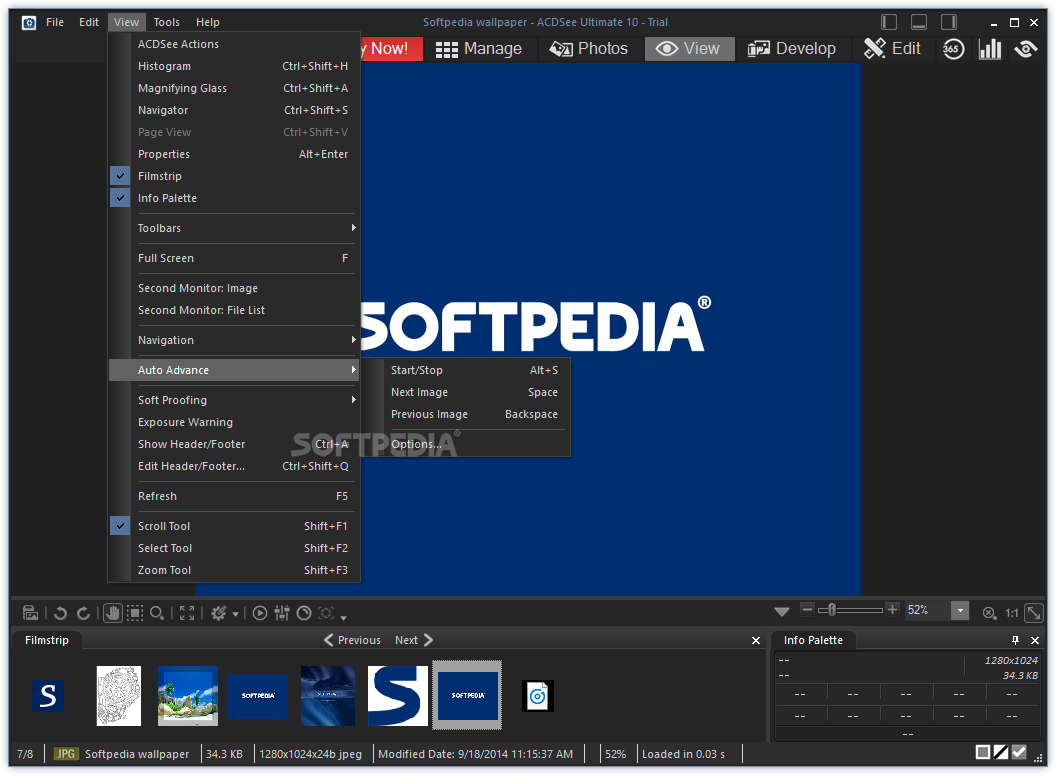Click the diagonal black-white status bar icon

(x=1001, y=752)
